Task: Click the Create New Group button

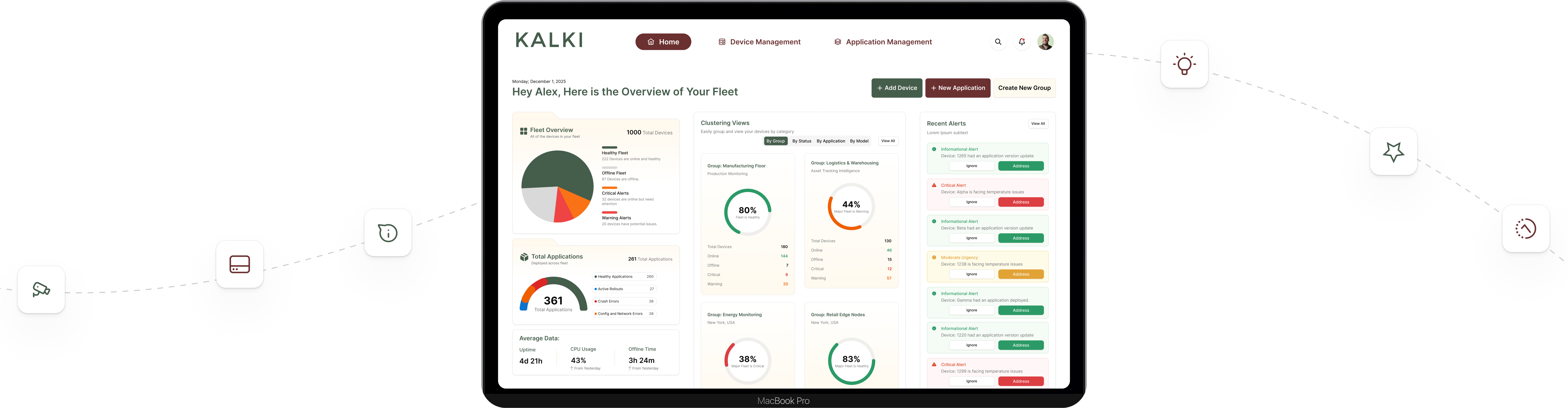Action: tap(1024, 88)
